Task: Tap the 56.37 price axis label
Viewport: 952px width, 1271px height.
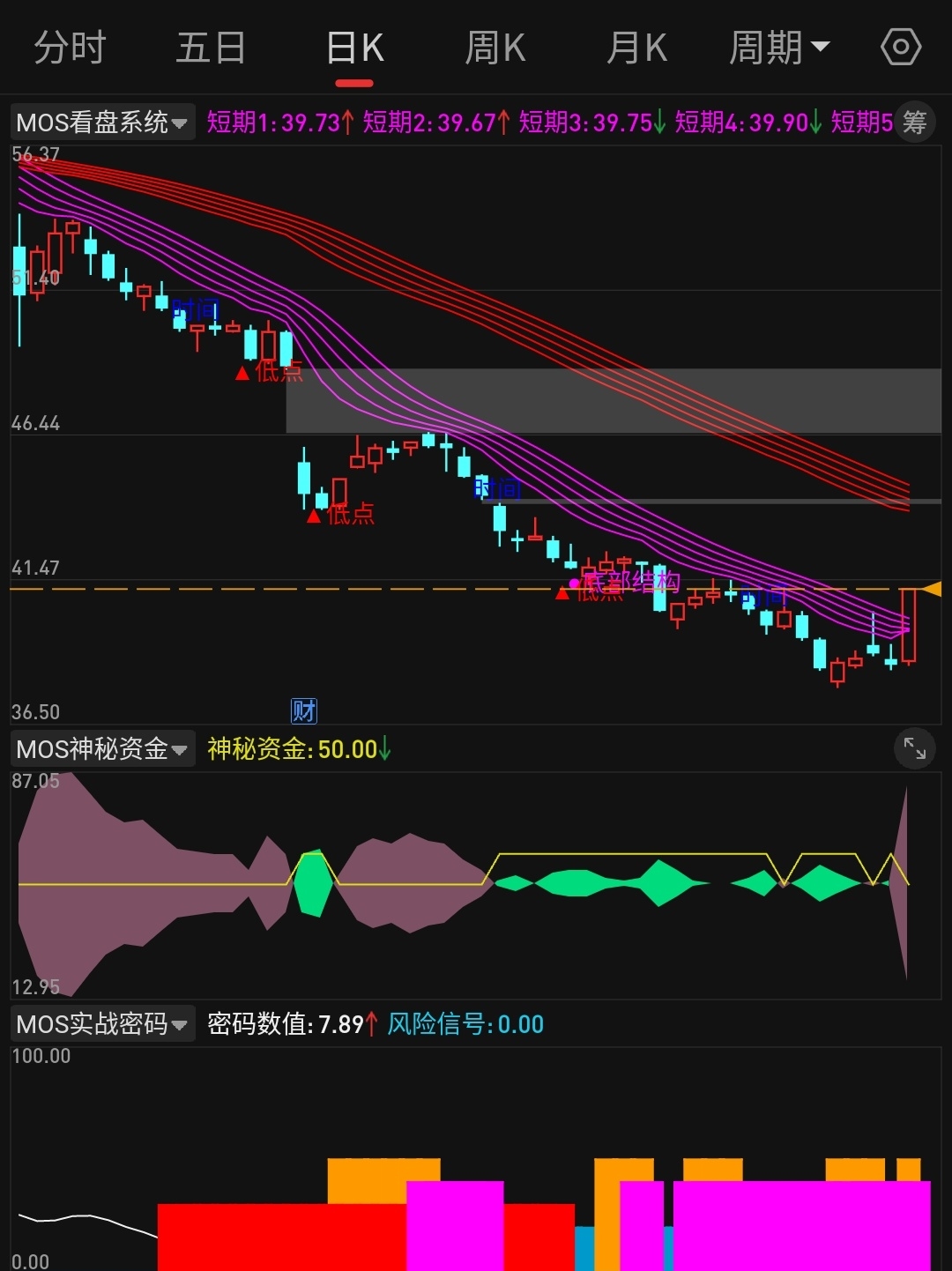Action: [35, 155]
